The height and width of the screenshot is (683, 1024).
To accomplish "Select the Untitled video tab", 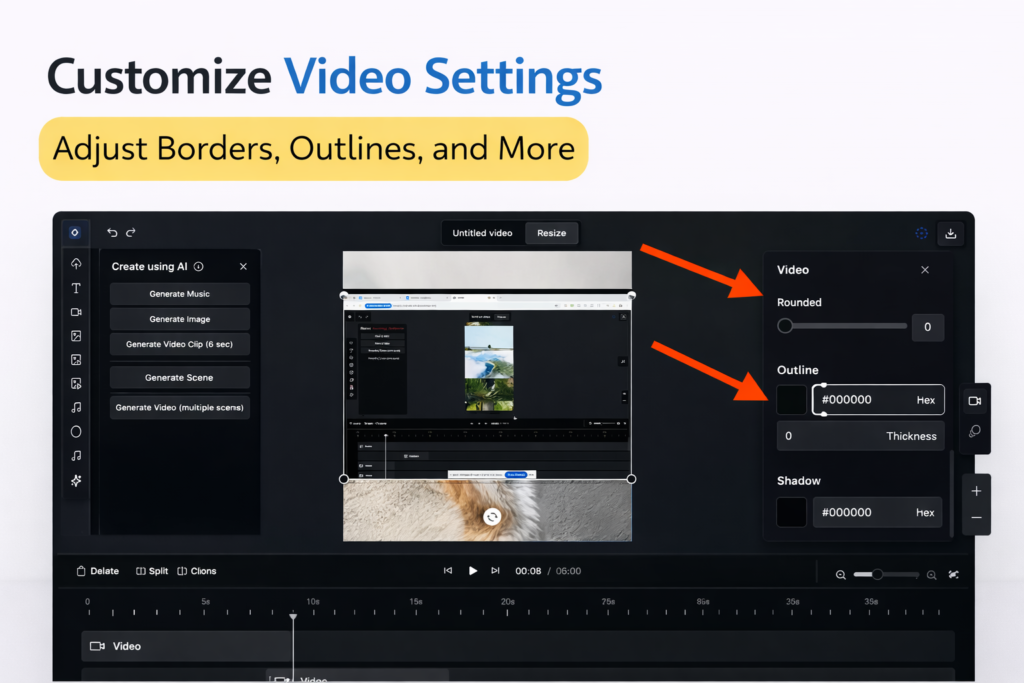I will 482,233.
